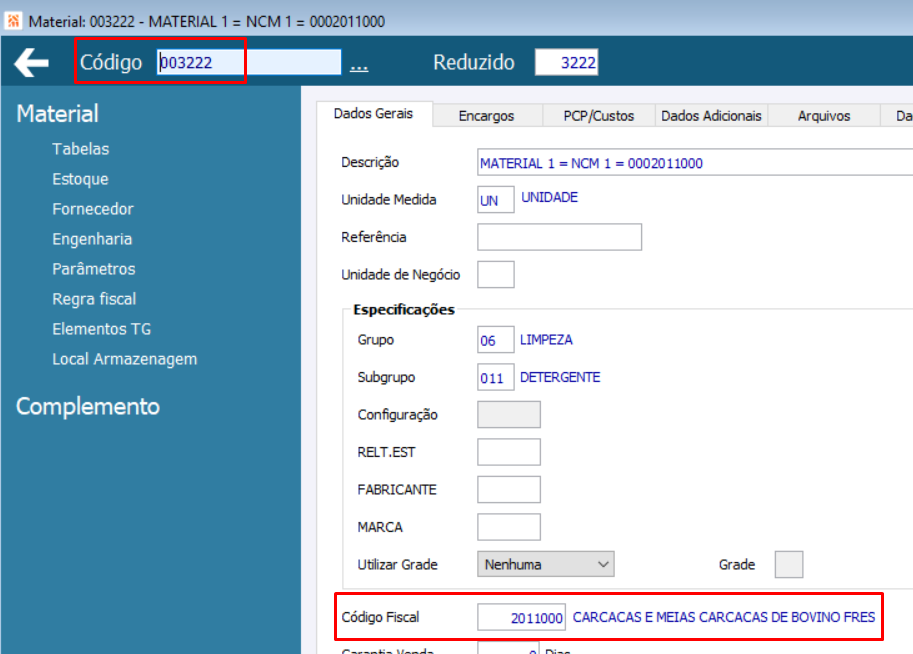Image resolution: width=913 pixels, height=654 pixels.
Task: Click the Unidade de Negócio field
Action: click(496, 274)
